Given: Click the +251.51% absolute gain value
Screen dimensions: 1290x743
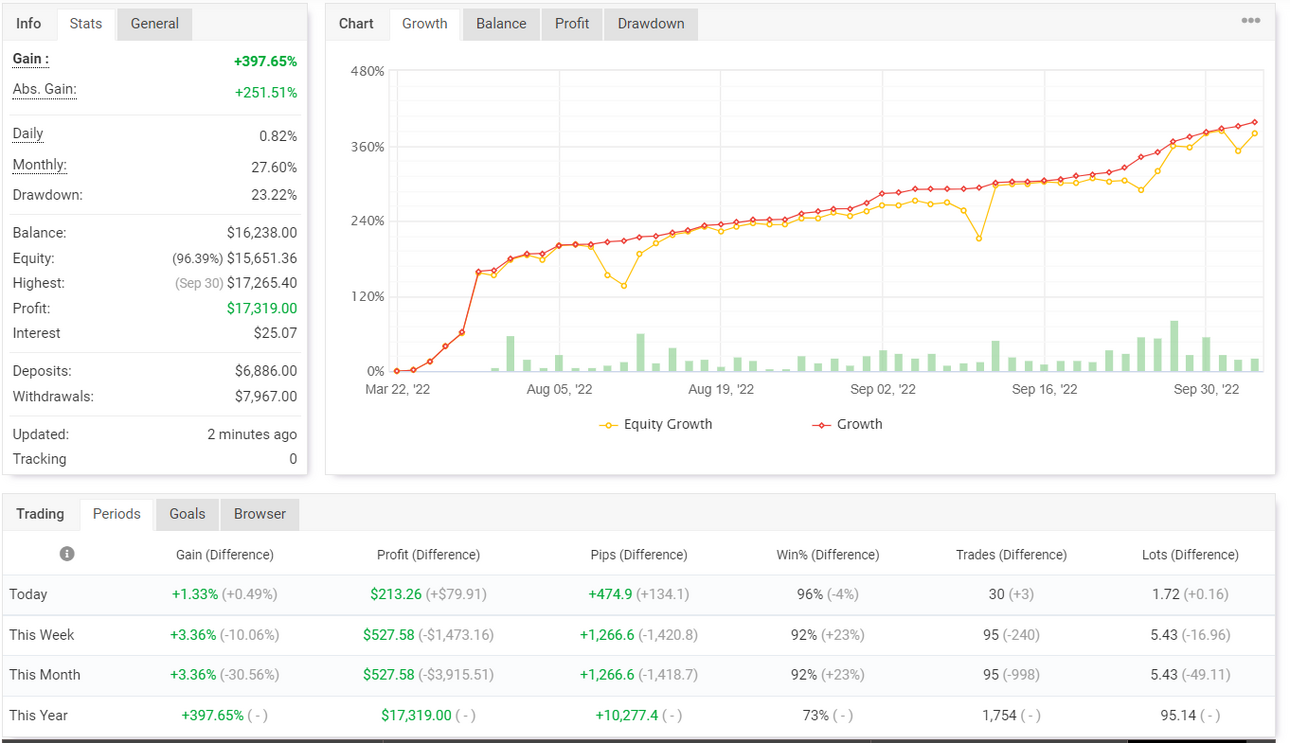Looking at the screenshot, I should [266, 92].
